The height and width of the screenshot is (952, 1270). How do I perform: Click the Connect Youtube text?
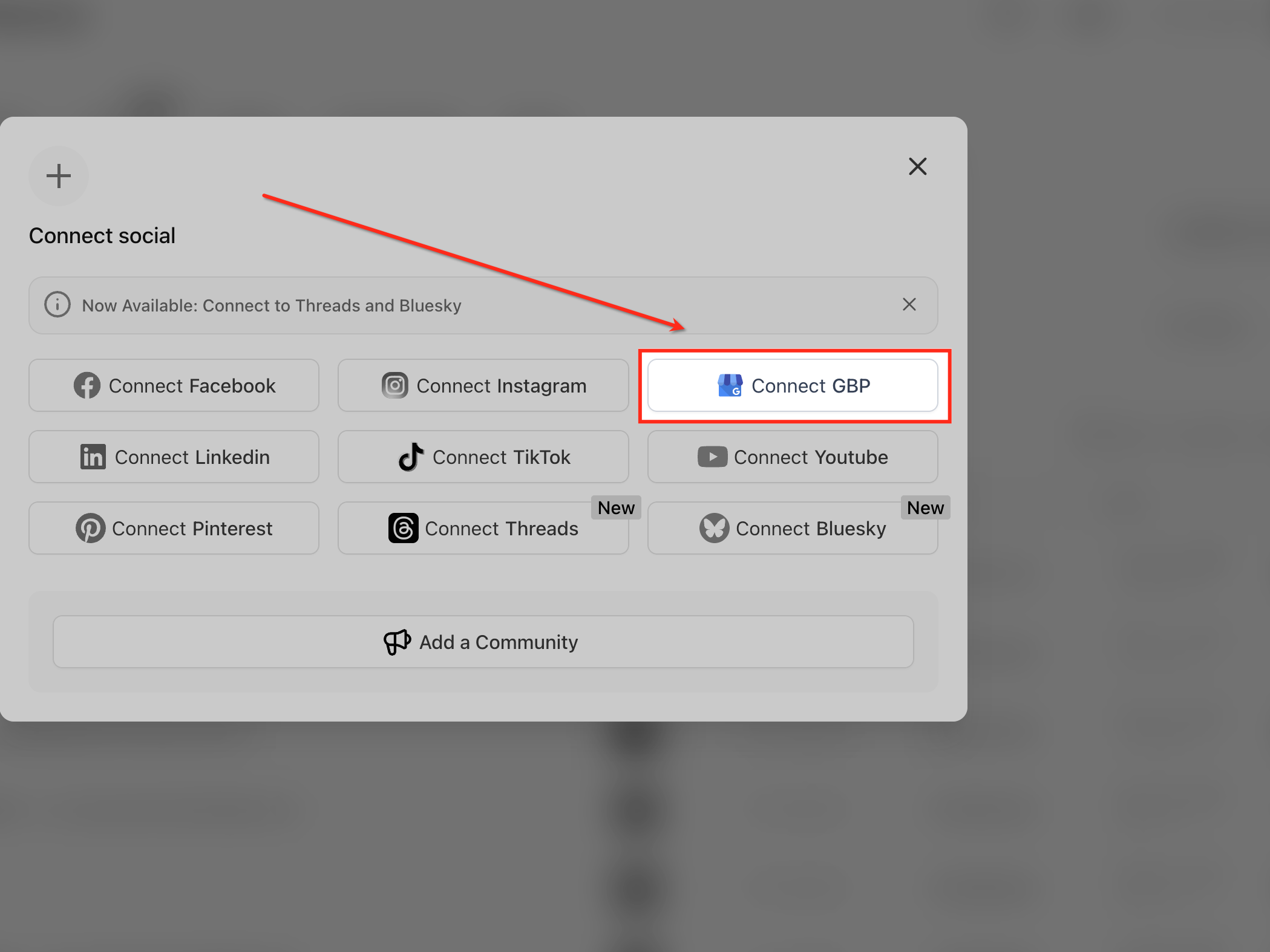pos(811,457)
